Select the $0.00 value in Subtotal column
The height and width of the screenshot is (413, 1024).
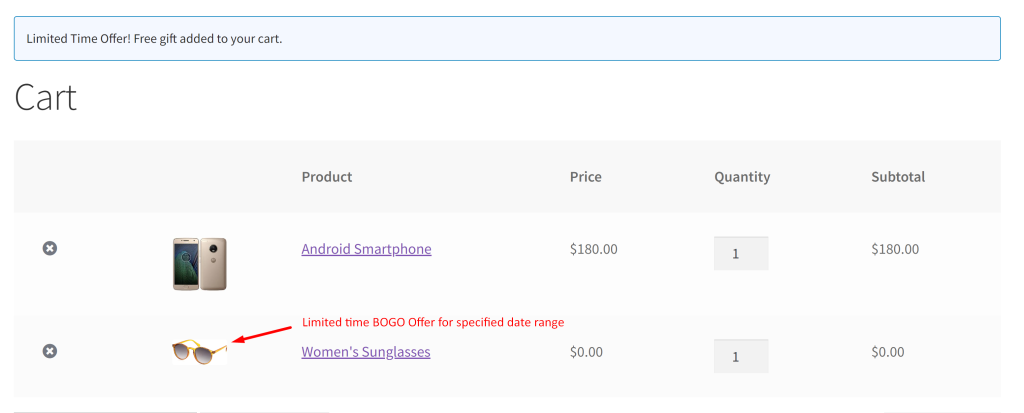pyautogui.click(x=888, y=352)
